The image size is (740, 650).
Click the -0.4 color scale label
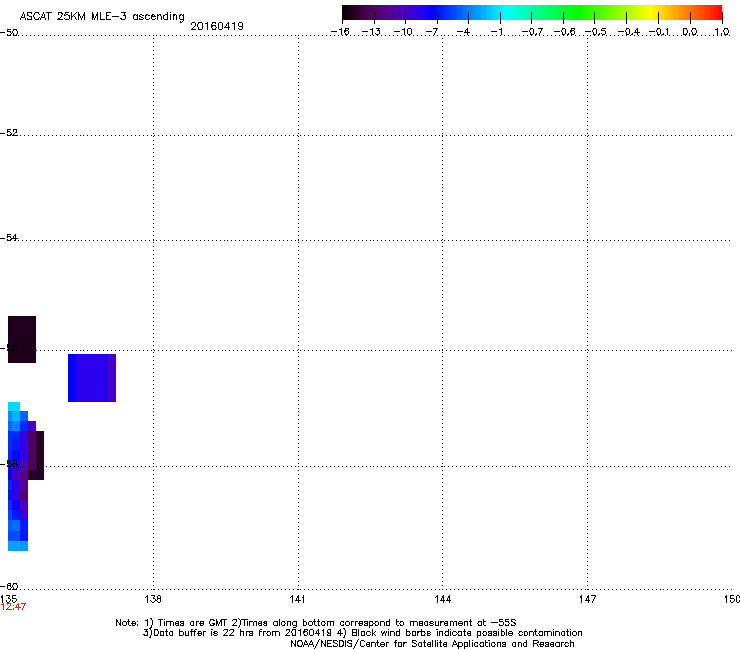coord(629,32)
